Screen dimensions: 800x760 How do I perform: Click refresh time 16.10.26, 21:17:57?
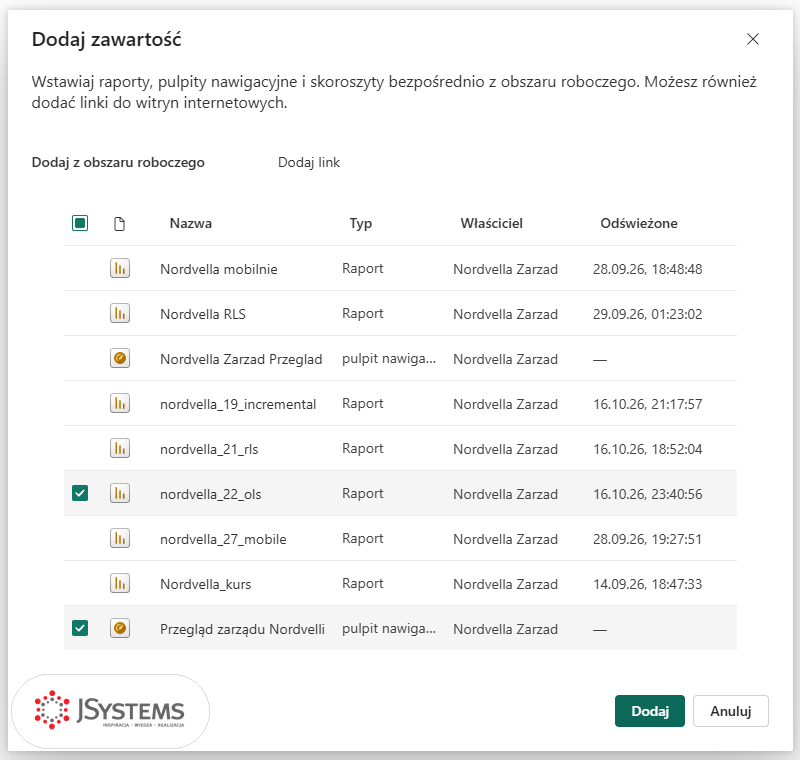(647, 404)
